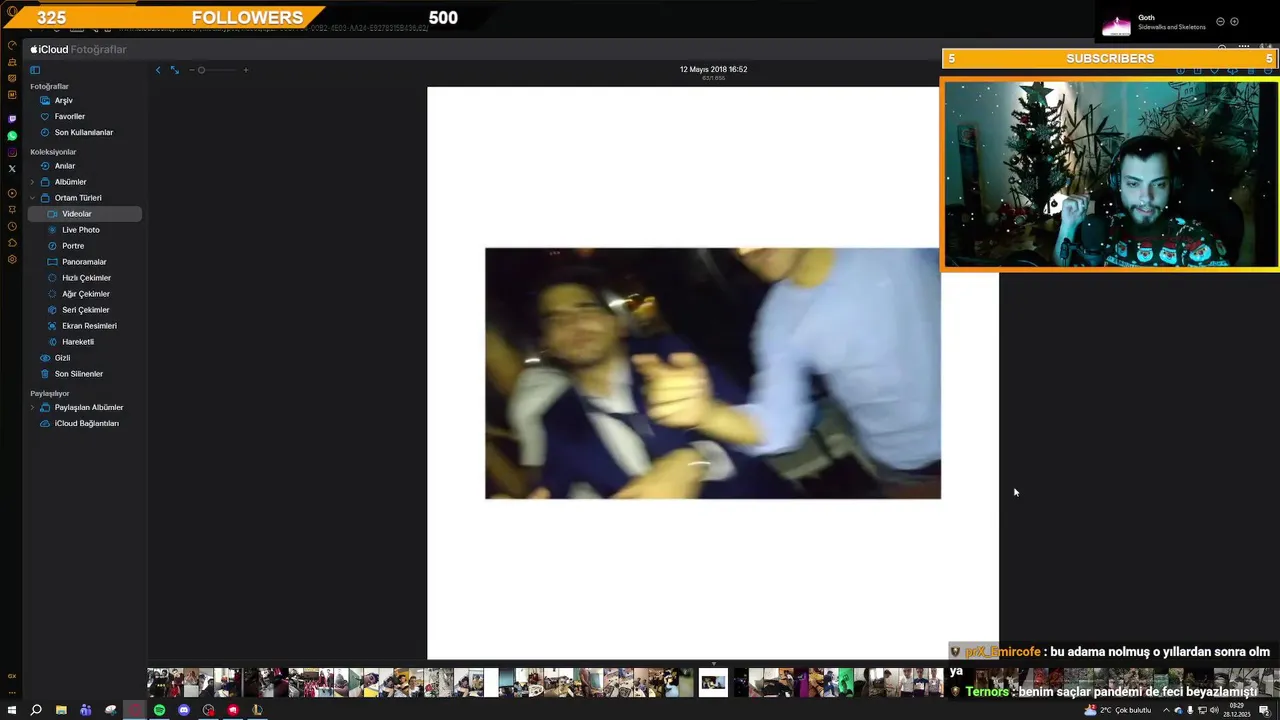The width and height of the screenshot is (1280, 720).
Task: Open the Windows Start button
Action: pos(12,710)
